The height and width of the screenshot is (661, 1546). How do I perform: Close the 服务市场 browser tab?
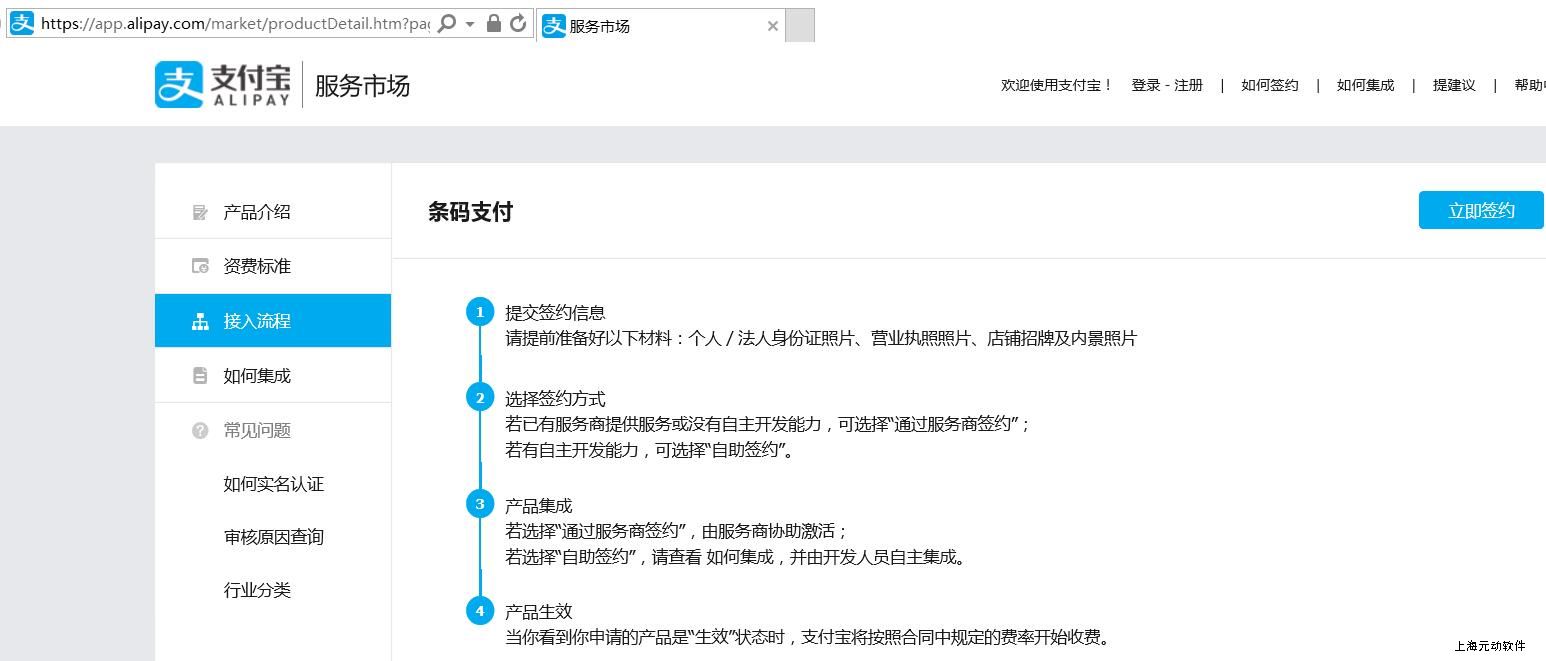click(772, 26)
